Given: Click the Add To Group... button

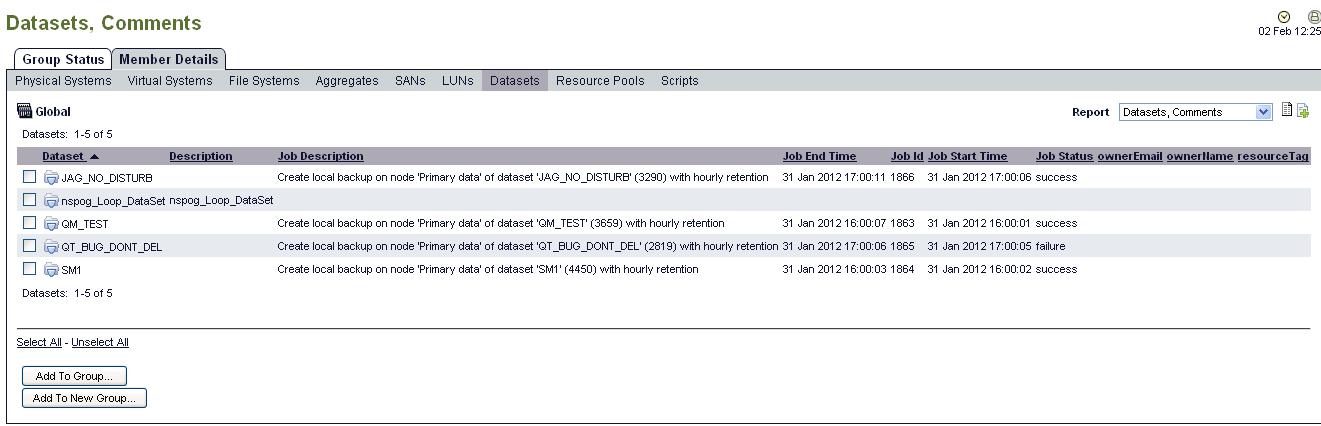Looking at the screenshot, I should [74, 376].
